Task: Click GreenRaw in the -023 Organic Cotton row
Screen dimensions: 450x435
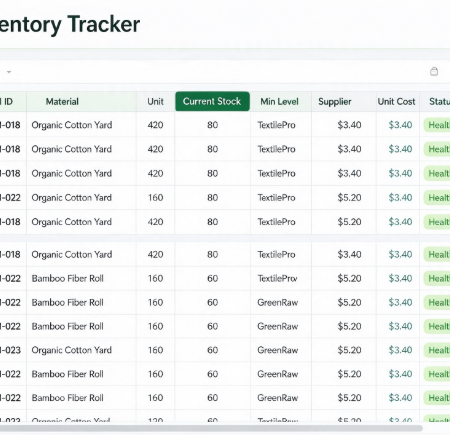Action: (278, 350)
